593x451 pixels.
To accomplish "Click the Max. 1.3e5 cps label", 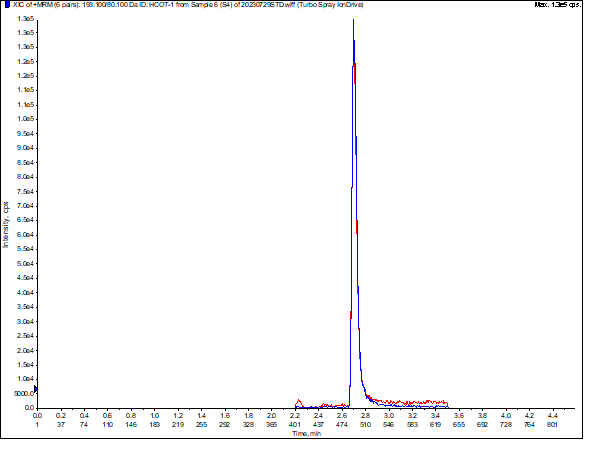I will 558,5.
